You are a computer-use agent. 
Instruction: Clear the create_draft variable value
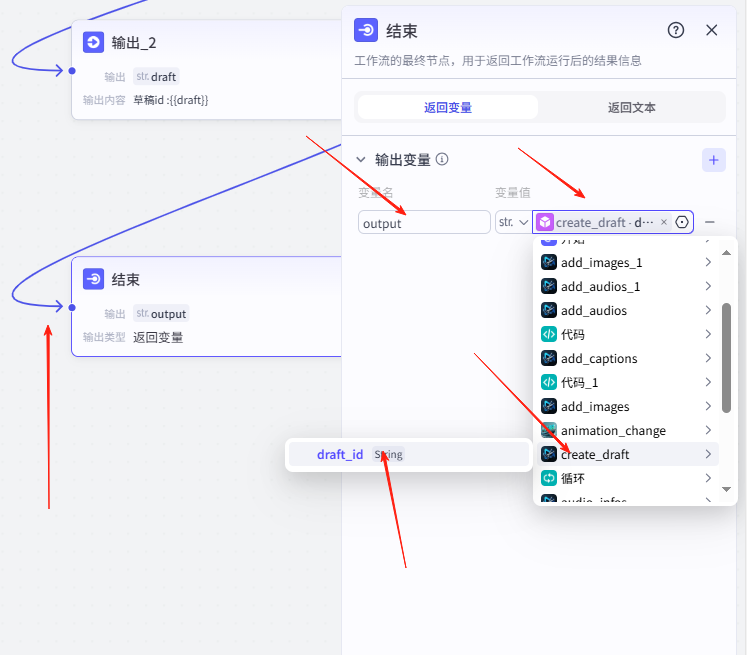664,222
